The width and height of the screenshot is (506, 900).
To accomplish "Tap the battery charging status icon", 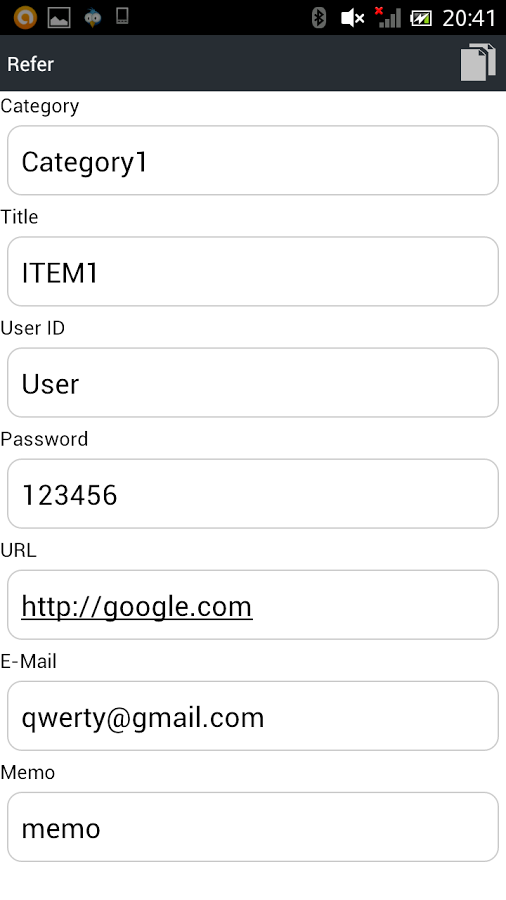I will (421, 18).
